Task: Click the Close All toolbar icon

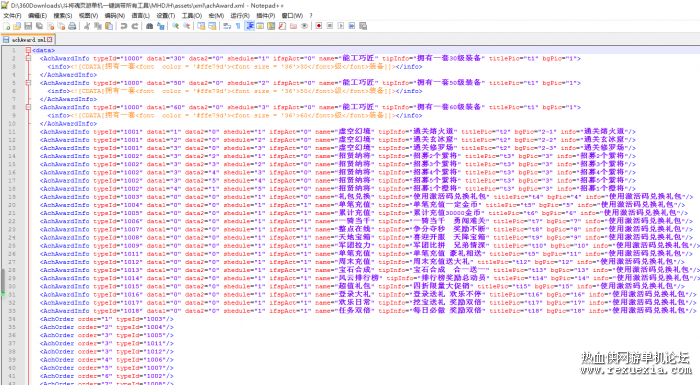Action: (x=61, y=26)
